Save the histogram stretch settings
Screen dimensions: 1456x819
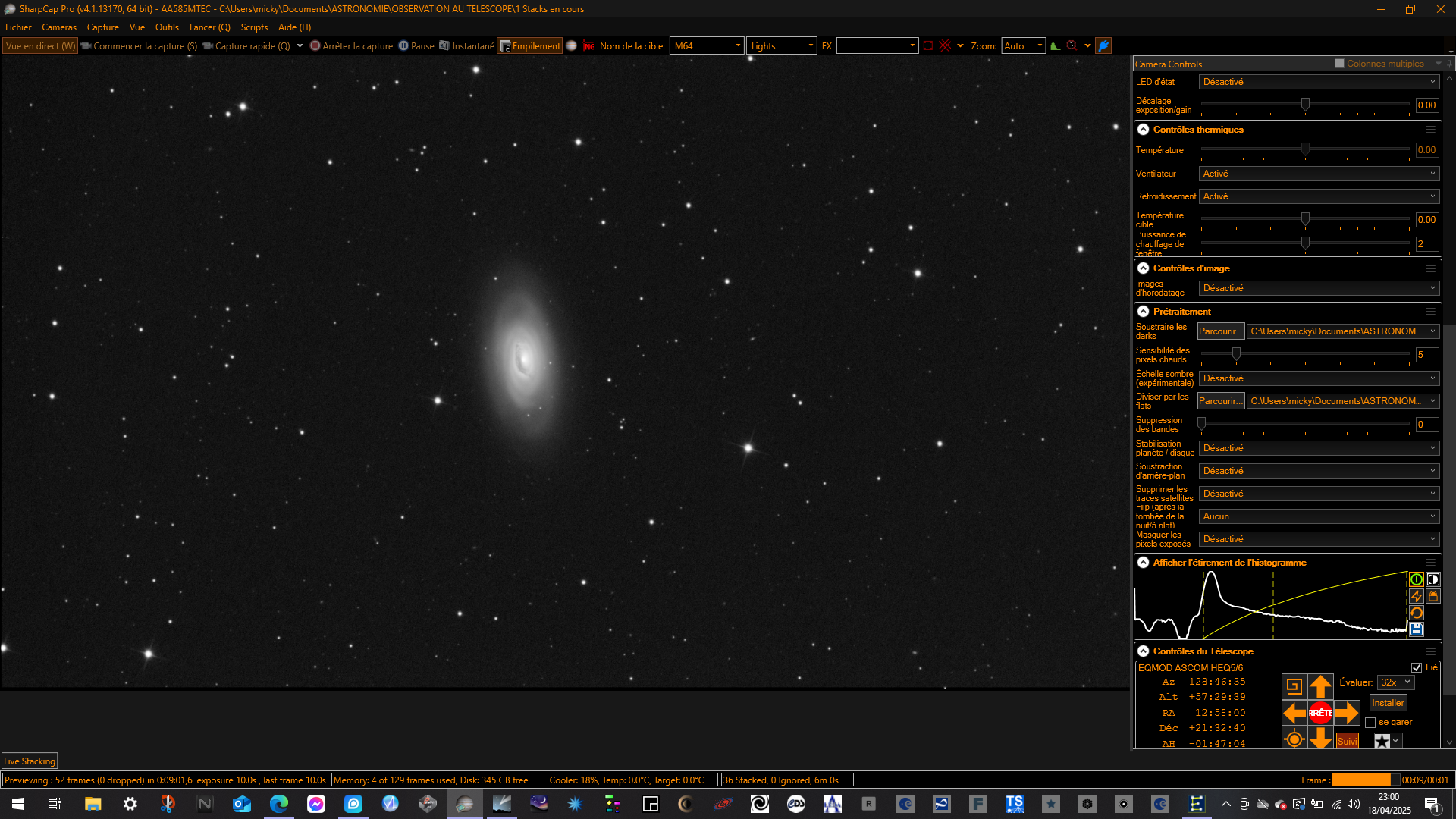[x=1416, y=629]
